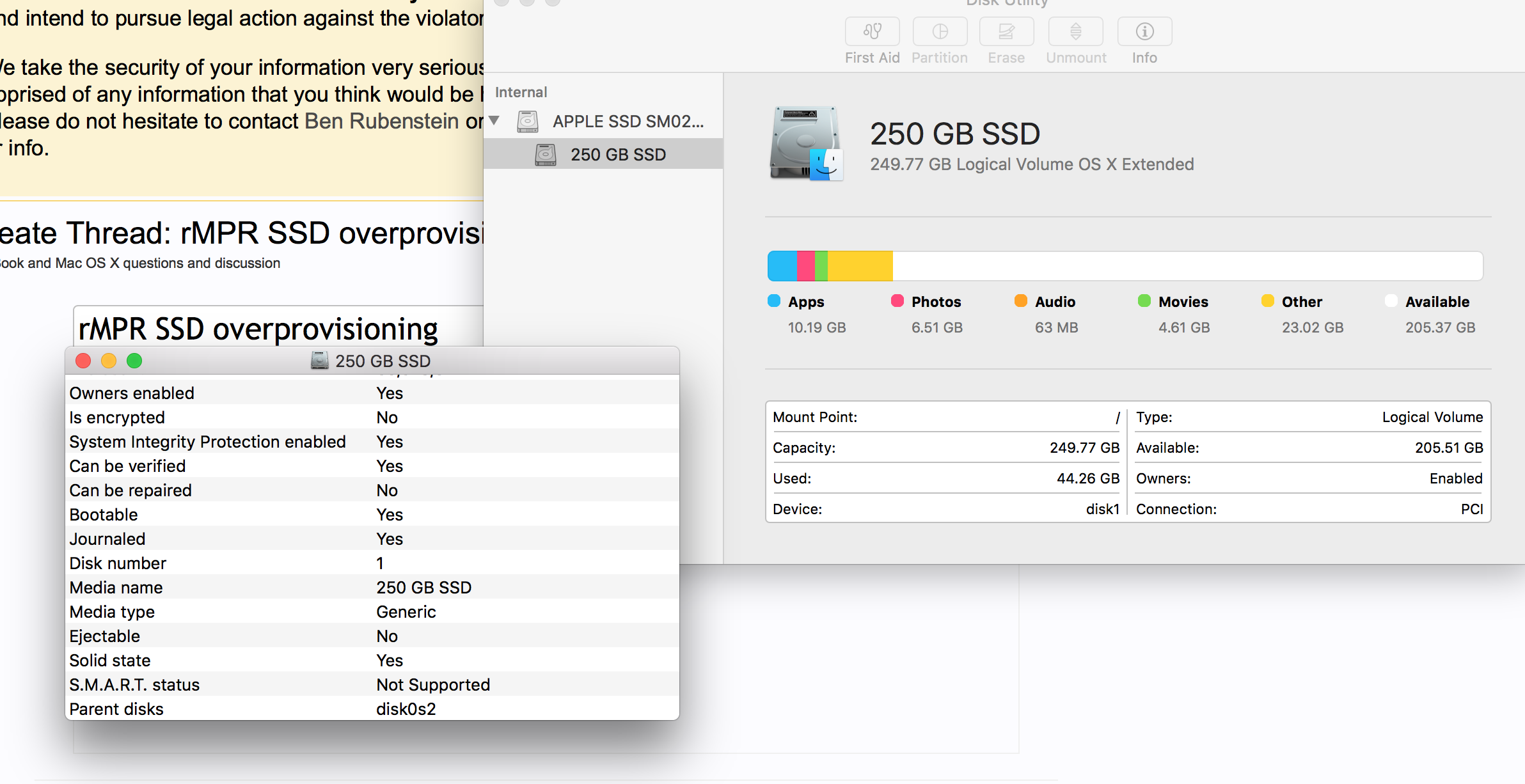Click the yellow Other segment of usage bar
The image size is (1525, 784).
(860, 266)
